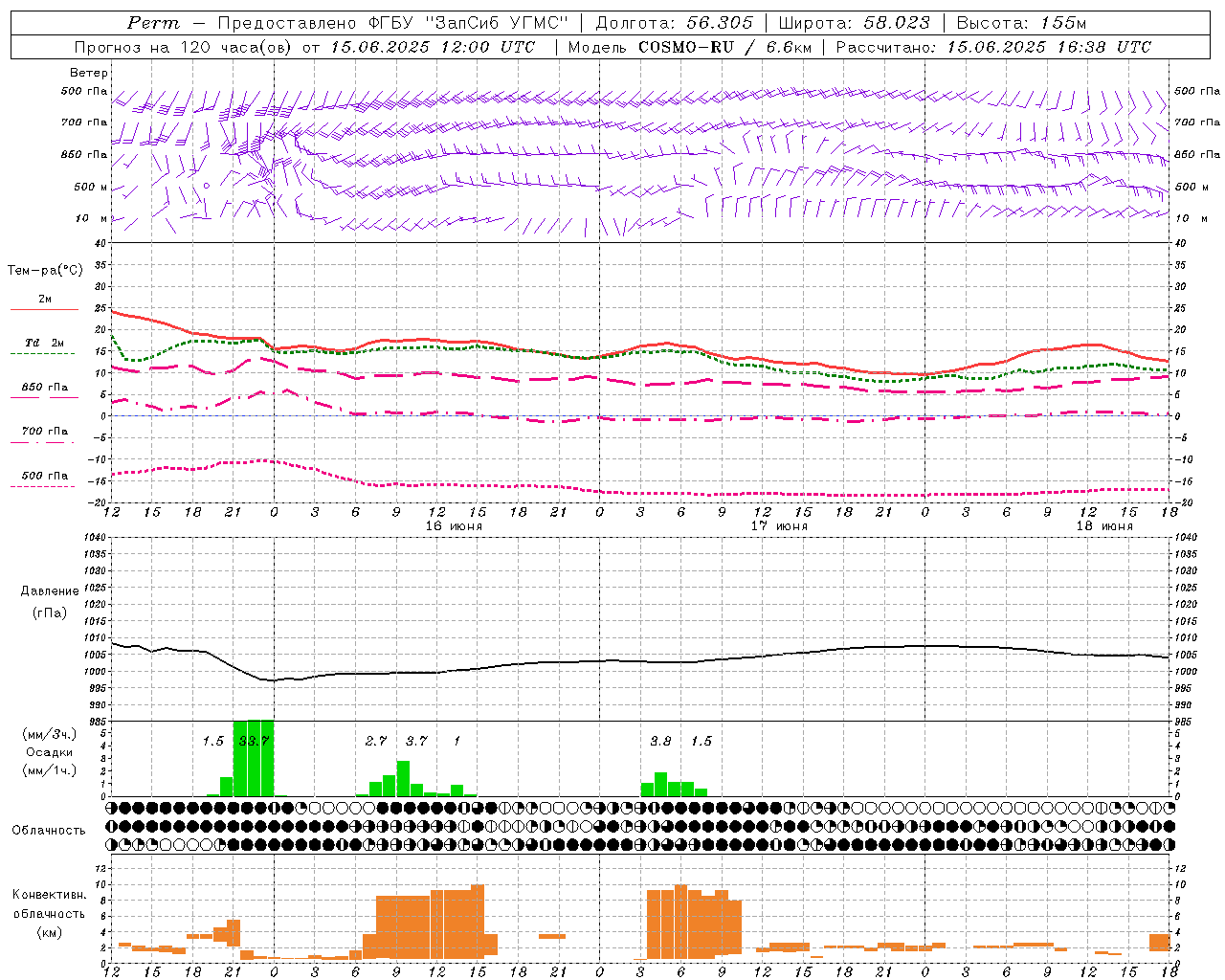The width and height of the screenshot is (1225, 980).
Task: Click the "3.8" precipitation total value
Action: click(660, 741)
